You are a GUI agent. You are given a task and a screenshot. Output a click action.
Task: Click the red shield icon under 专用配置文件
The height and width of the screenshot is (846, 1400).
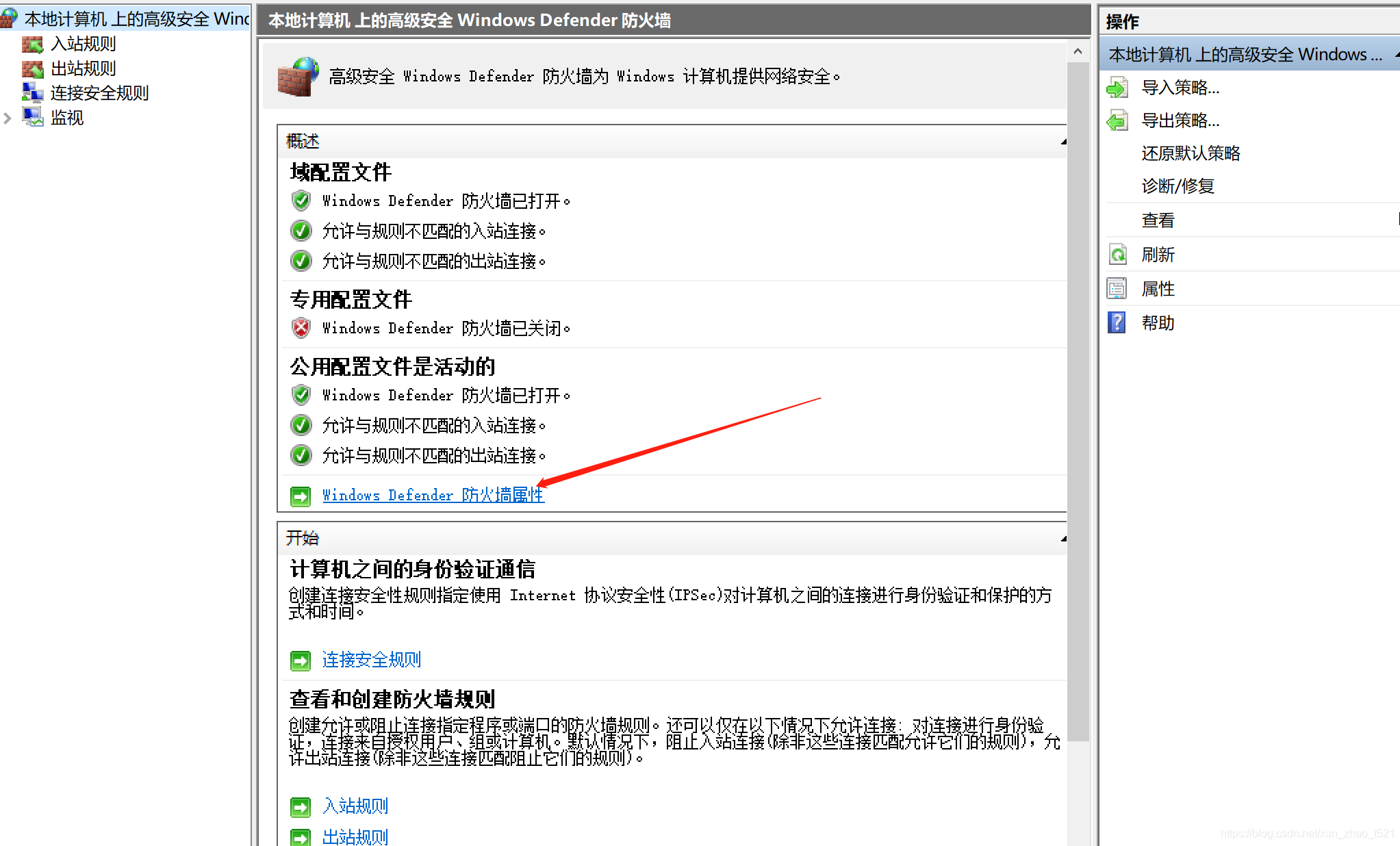click(301, 328)
